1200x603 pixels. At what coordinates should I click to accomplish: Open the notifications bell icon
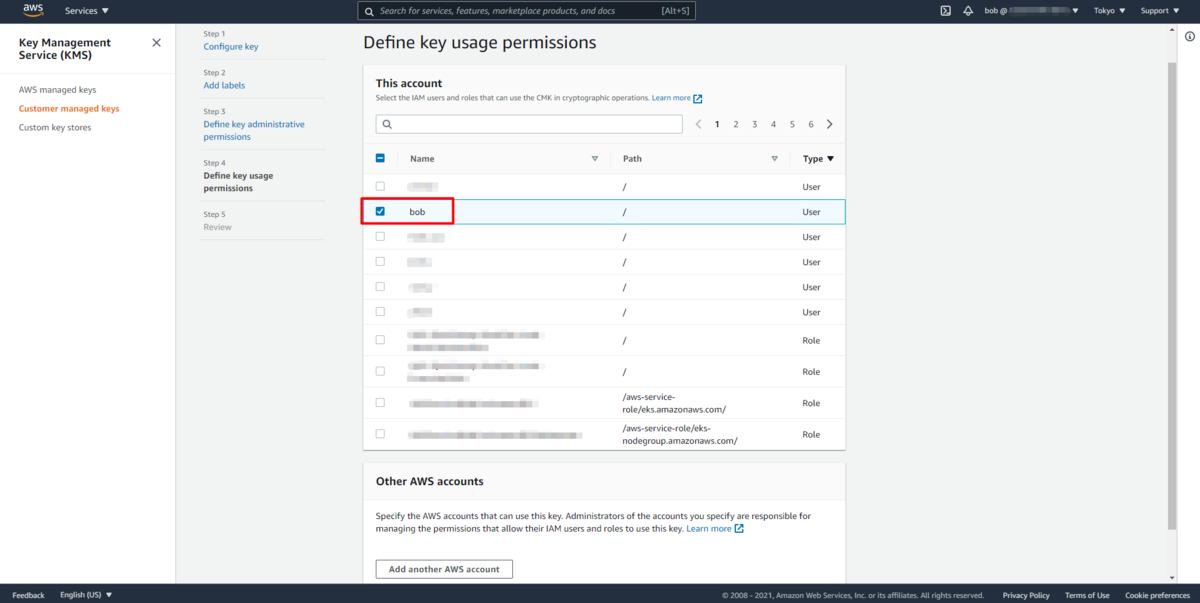[x=968, y=11]
